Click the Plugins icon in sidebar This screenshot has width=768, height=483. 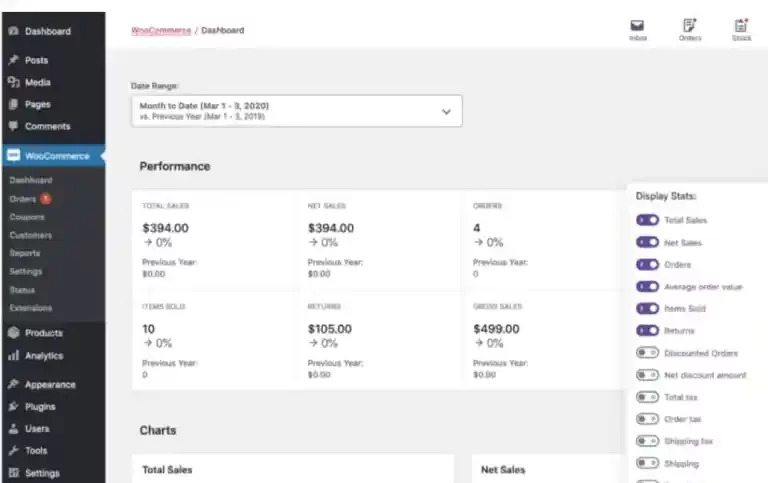pos(13,407)
